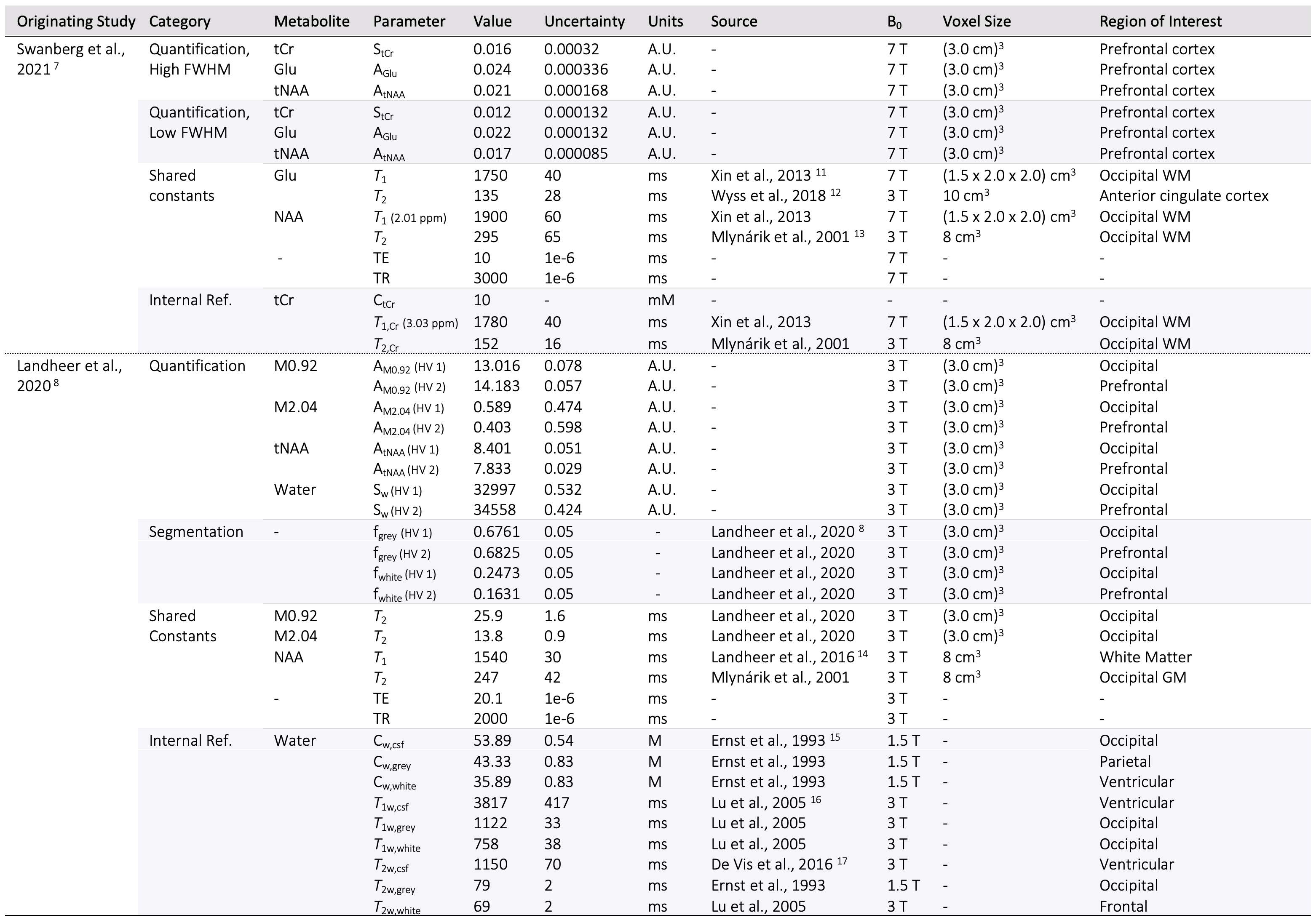Screen dimensions: 1316x923
Task: Click the Originating Study column header
Action: tap(76, 22)
